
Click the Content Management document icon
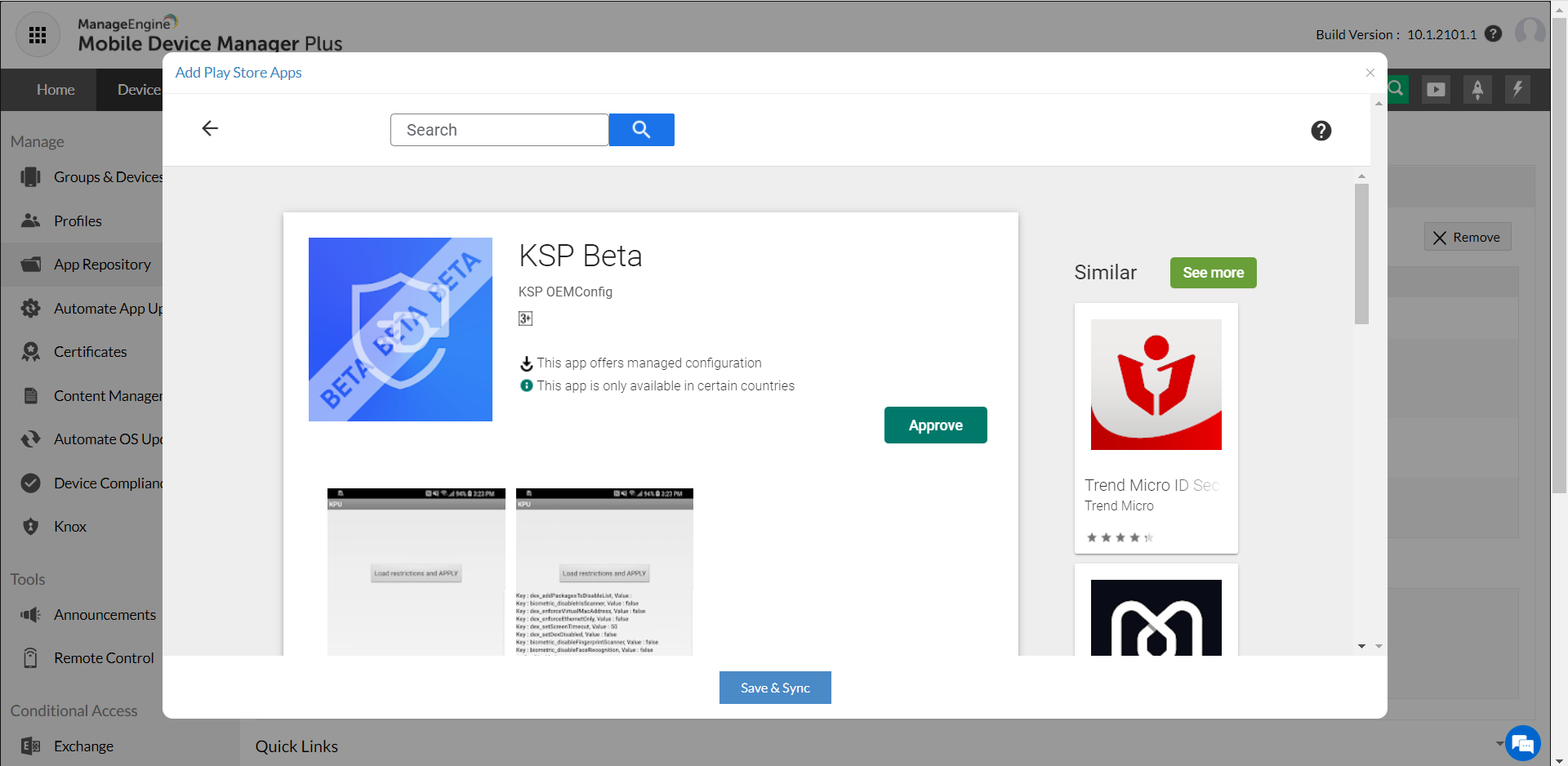[x=31, y=396]
